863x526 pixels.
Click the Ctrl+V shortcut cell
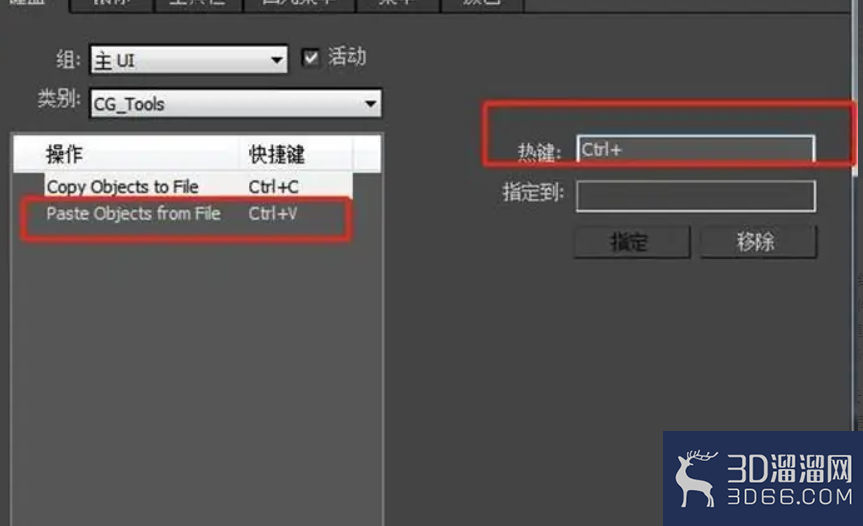tap(272, 213)
